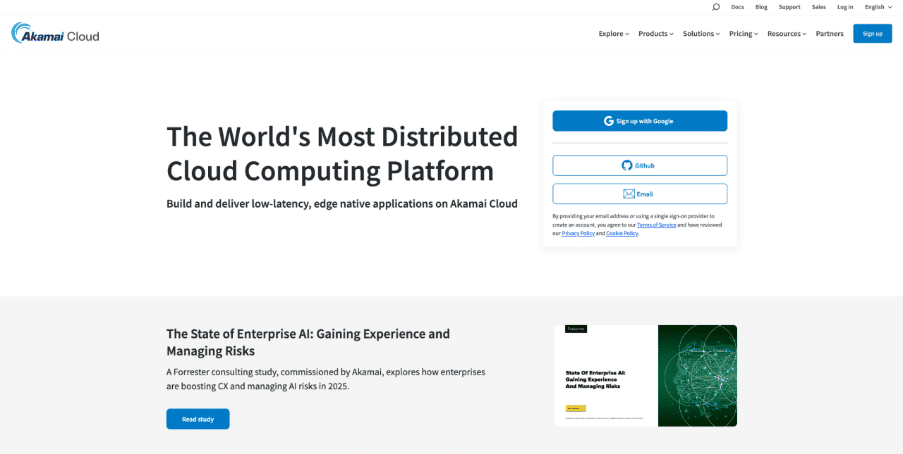Go to the Blog link

click(x=761, y=7)
